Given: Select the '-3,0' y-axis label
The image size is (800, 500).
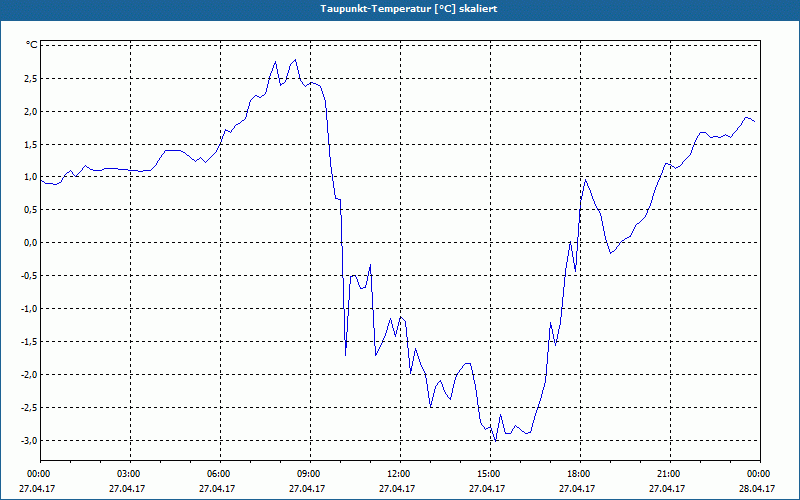Looking at the screenshot, I should point(29,441).
